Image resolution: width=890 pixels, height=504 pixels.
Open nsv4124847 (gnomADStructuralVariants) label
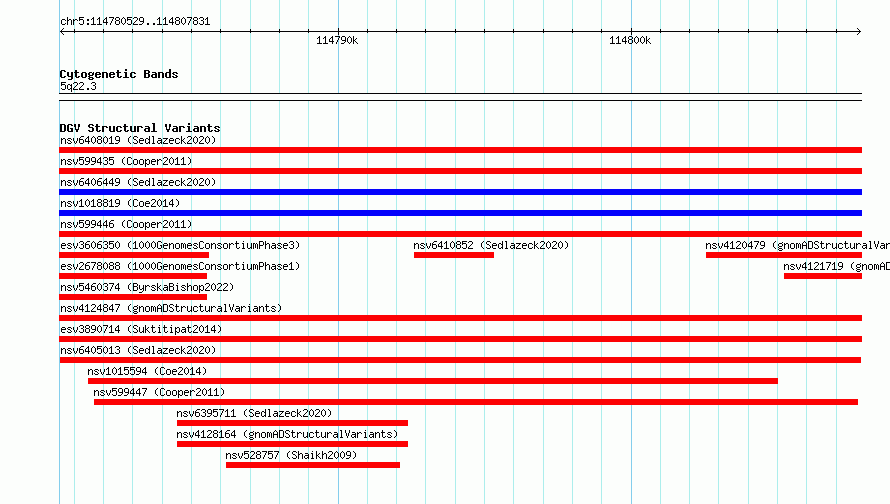click(171, 308)
